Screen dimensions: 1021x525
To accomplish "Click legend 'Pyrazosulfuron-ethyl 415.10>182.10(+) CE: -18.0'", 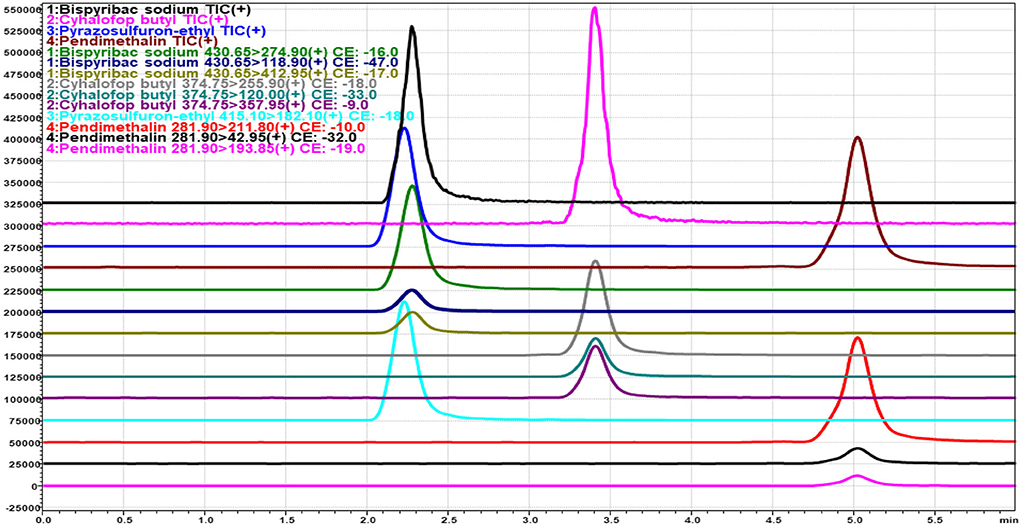I will (x=231, y=115).
